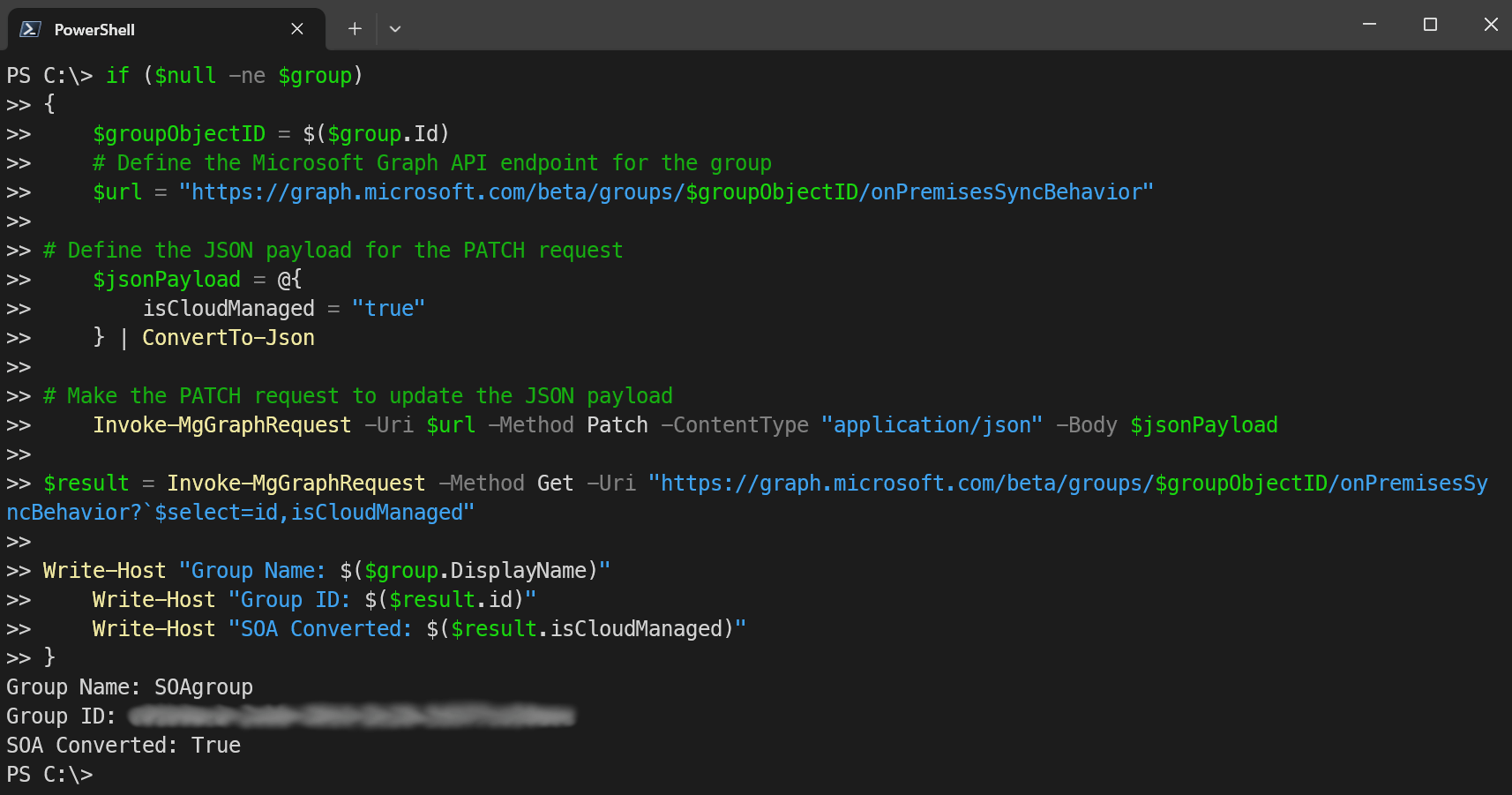Expand the new tab profile dropdown chevron
This screenshot has height=795, width=1512.
(395, 29)
